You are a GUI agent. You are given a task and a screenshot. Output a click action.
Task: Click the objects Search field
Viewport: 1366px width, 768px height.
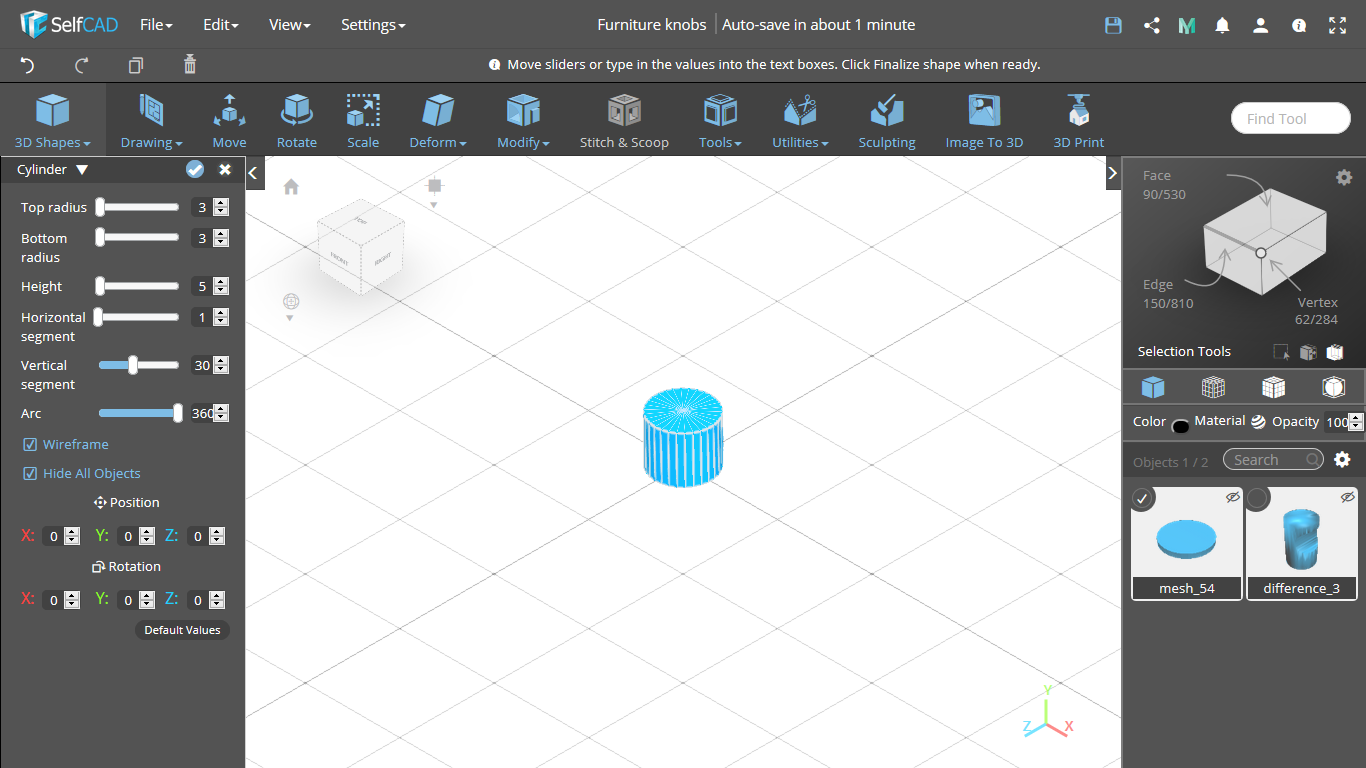point(1273,460)
